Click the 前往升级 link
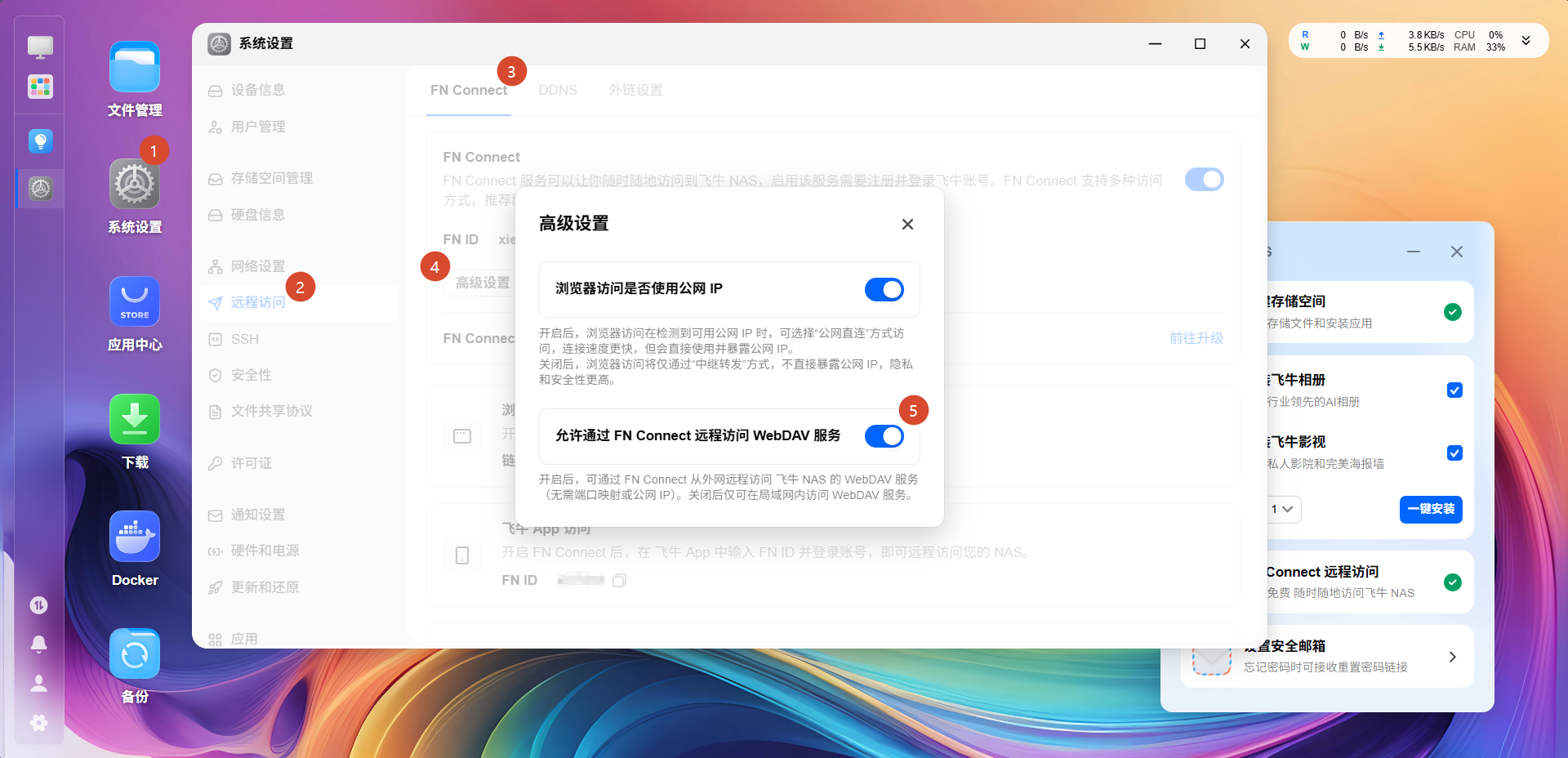The image size is (1568, 758). 1196,338
